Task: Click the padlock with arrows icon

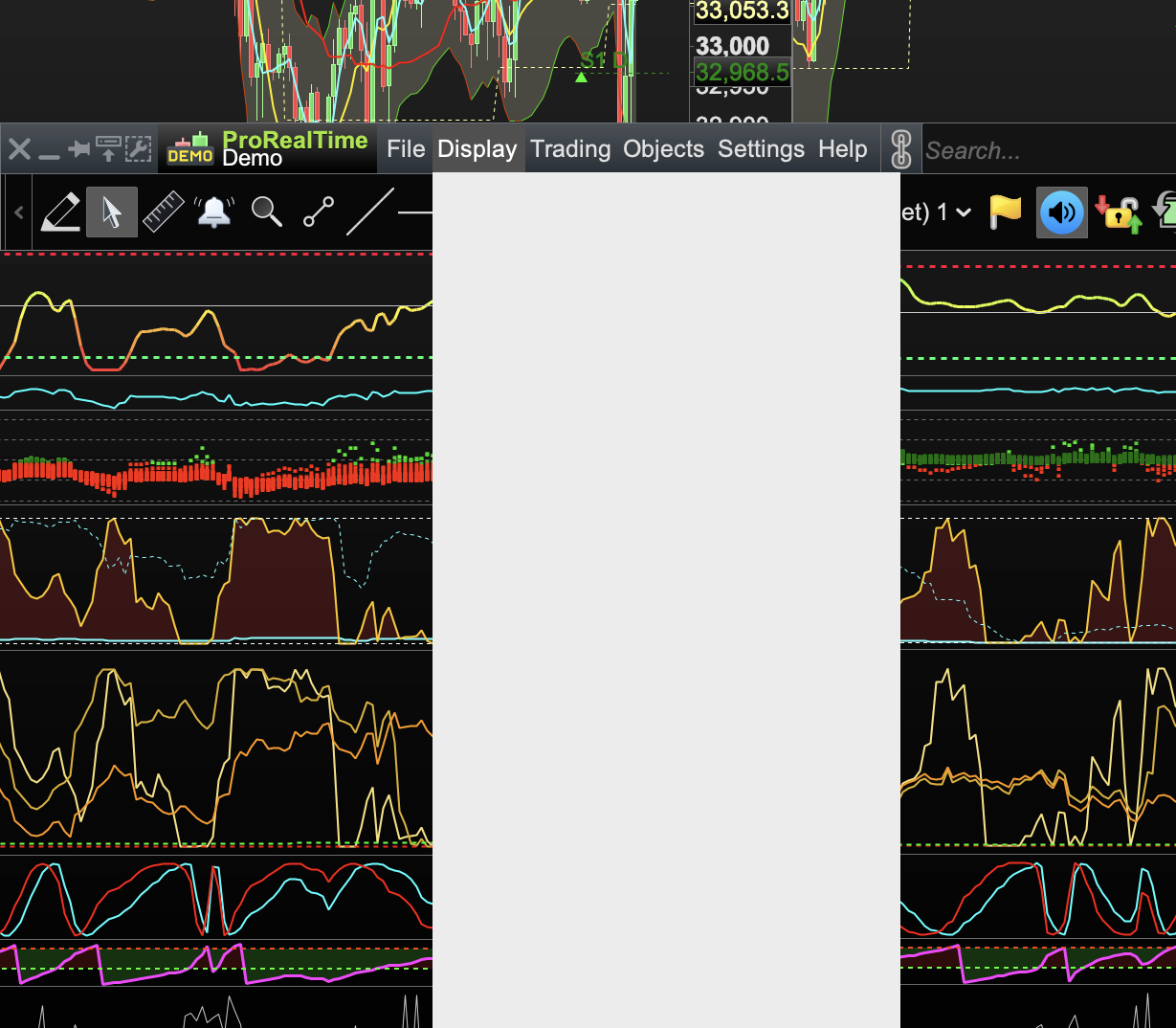Action: tap(1119, 212)
